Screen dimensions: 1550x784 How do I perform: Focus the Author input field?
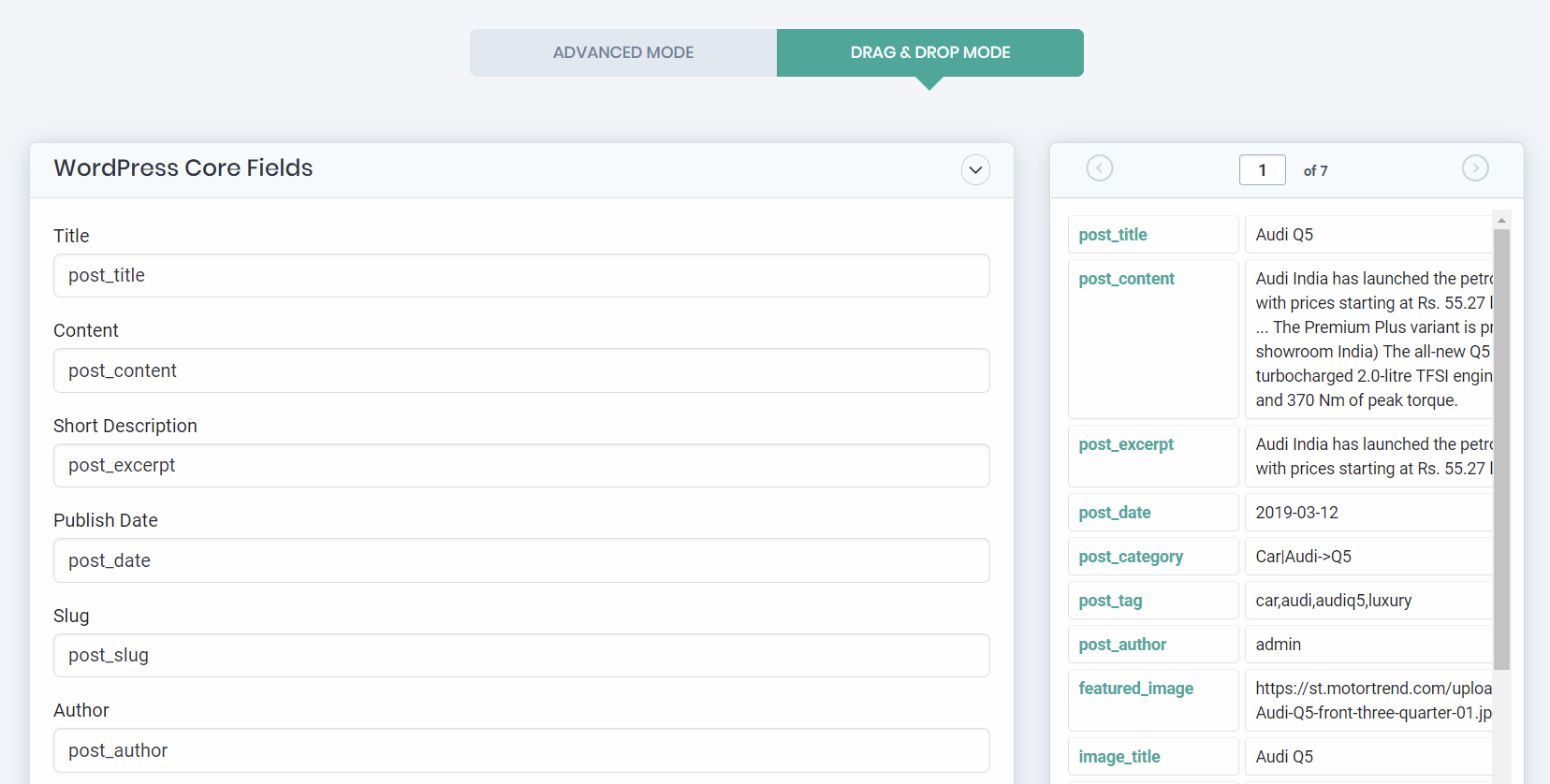coord(521,750)
